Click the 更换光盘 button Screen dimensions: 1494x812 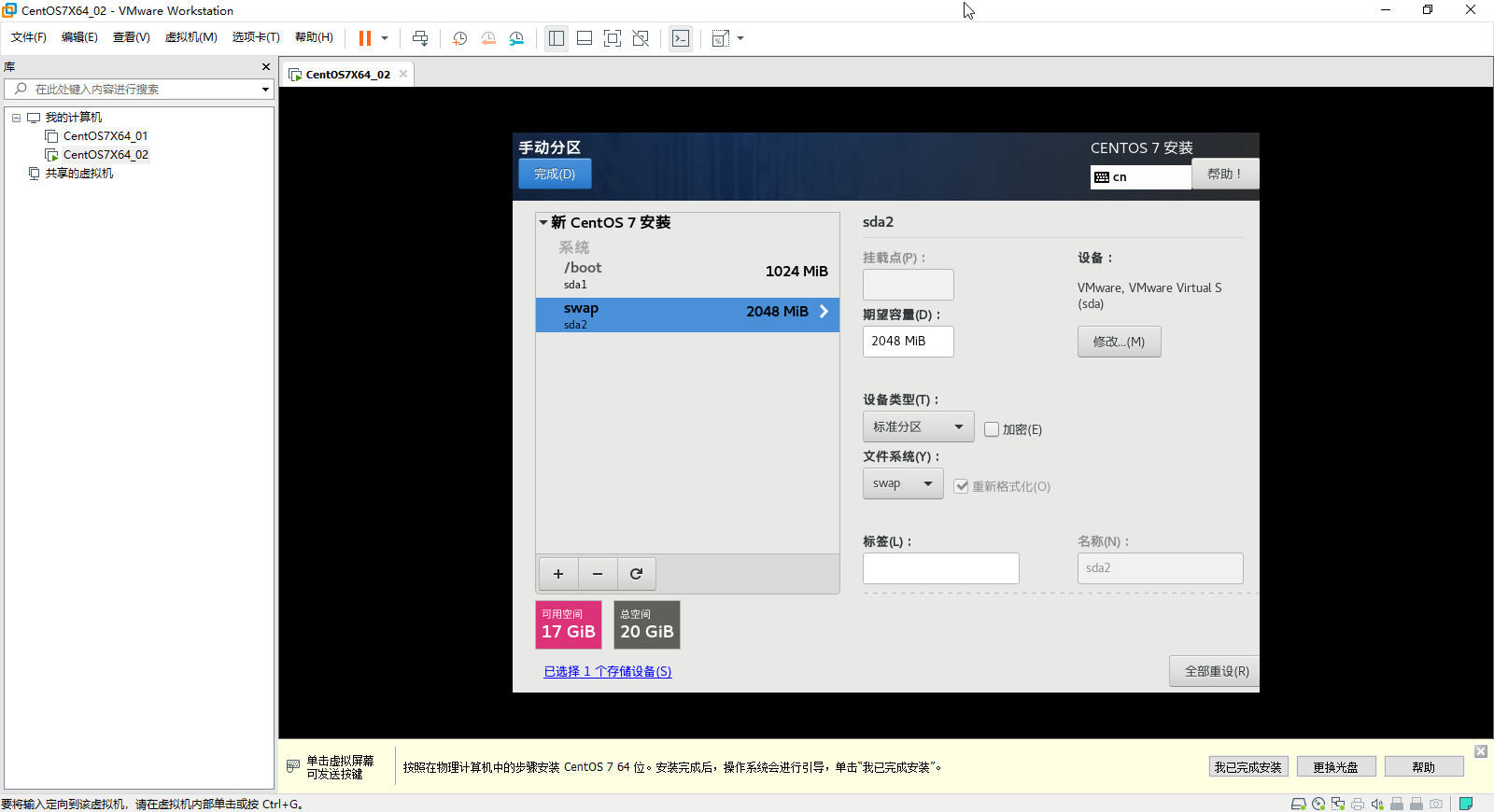click(x=1335, y=767)
